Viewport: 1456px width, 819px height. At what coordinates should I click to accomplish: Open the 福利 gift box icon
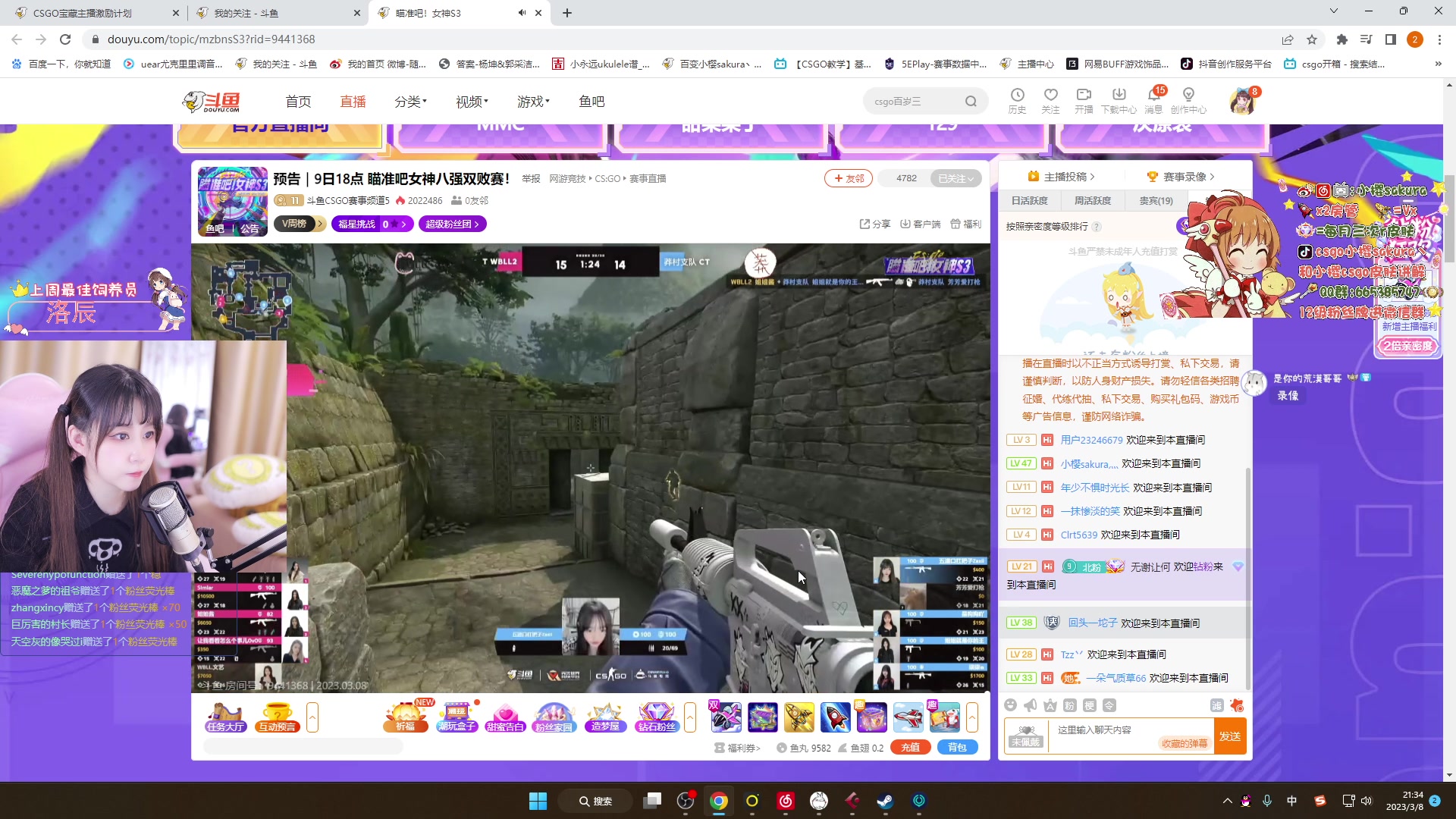(x=966, y=224)
